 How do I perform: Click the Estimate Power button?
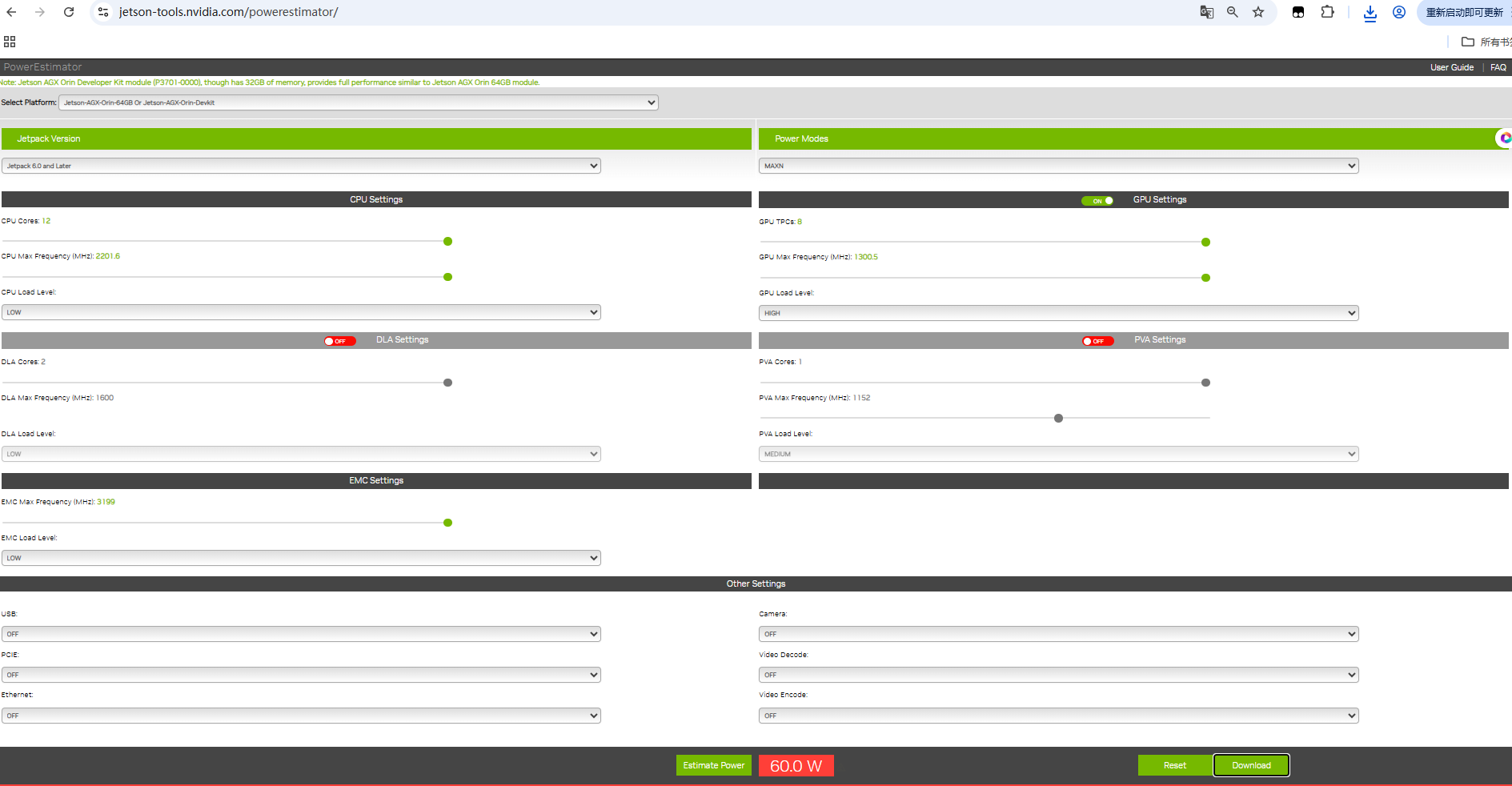coord(713,765)
